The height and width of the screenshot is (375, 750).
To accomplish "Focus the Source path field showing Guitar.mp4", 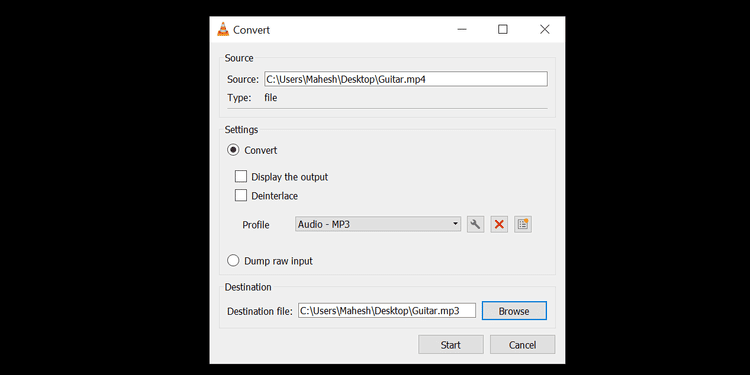I will [x=406, y=79].
